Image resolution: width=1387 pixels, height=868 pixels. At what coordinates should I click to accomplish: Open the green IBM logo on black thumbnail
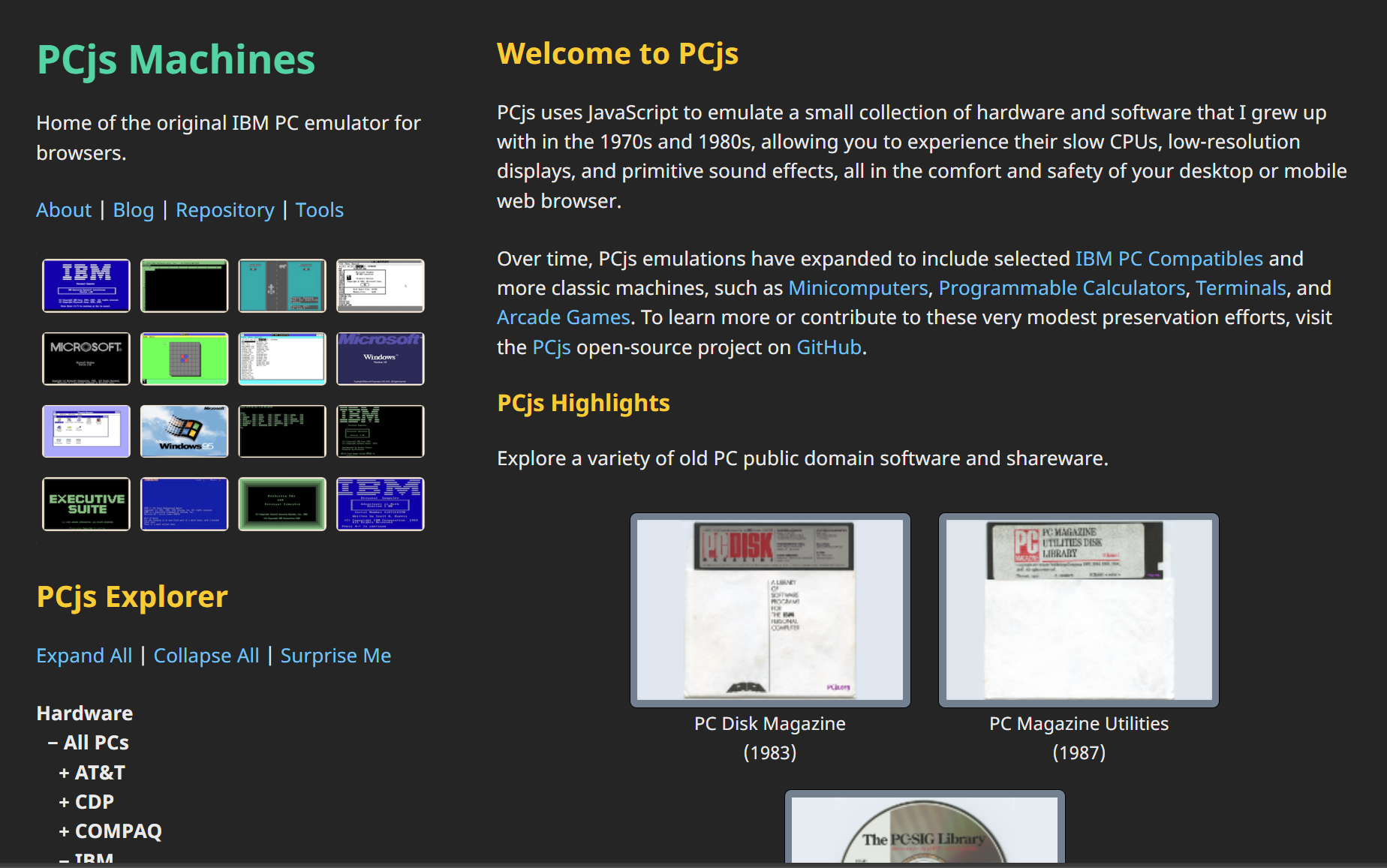coord(381,431)
